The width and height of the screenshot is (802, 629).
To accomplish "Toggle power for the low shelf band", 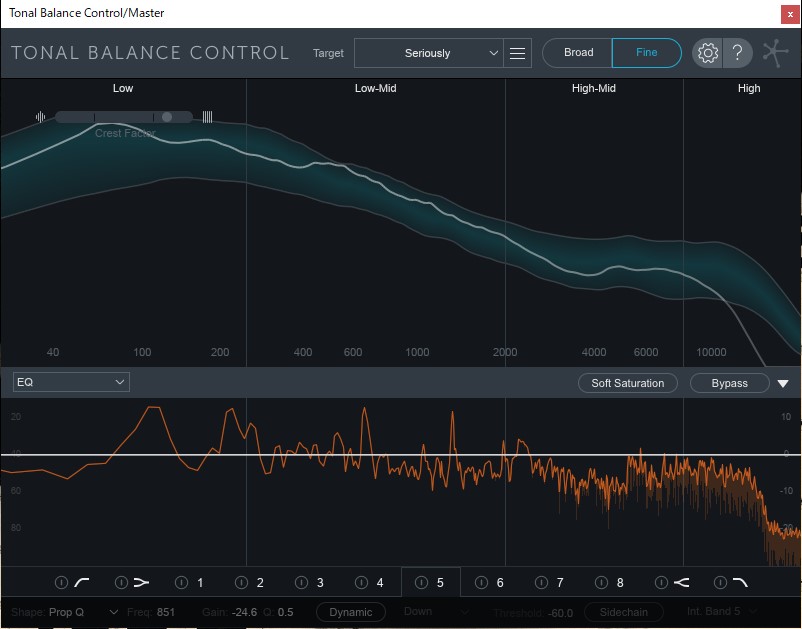I will coord(121,582).
